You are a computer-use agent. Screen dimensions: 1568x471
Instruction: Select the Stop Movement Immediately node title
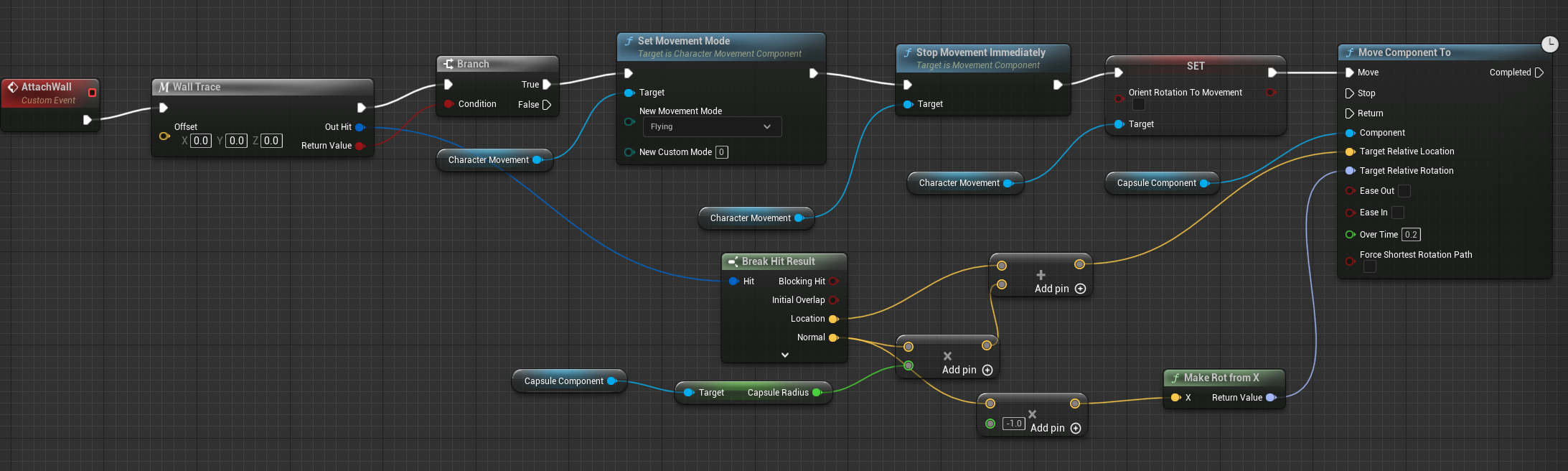tap(980, 52)
